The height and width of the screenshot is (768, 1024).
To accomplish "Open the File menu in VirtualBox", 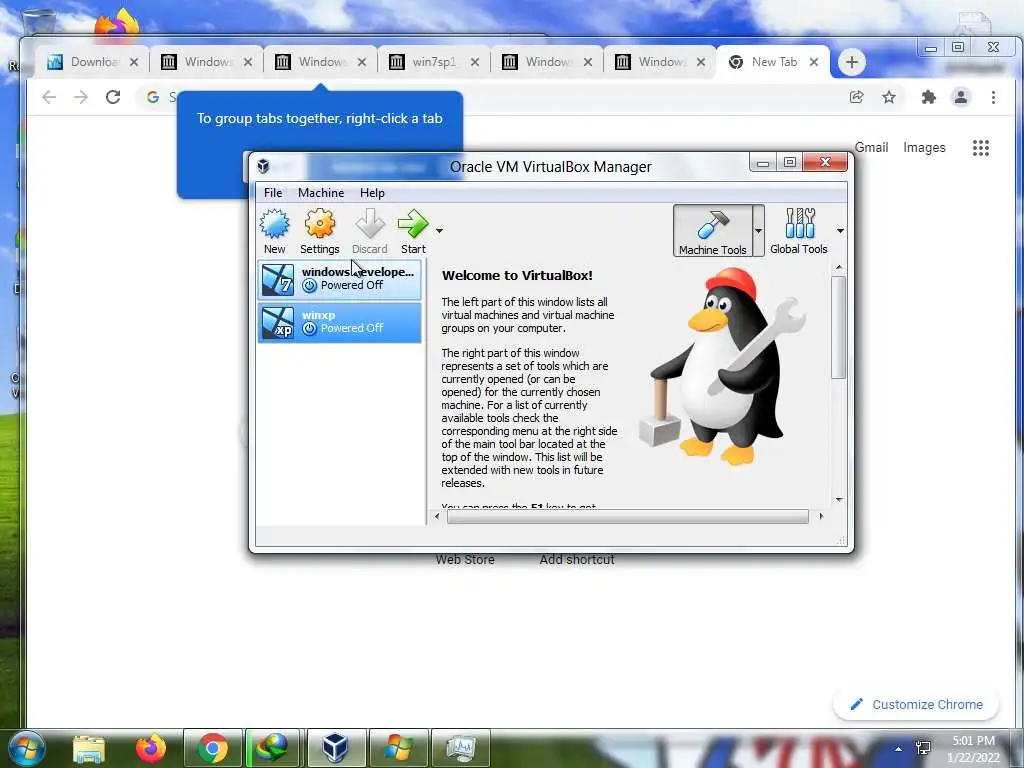I will coord(273,193).
